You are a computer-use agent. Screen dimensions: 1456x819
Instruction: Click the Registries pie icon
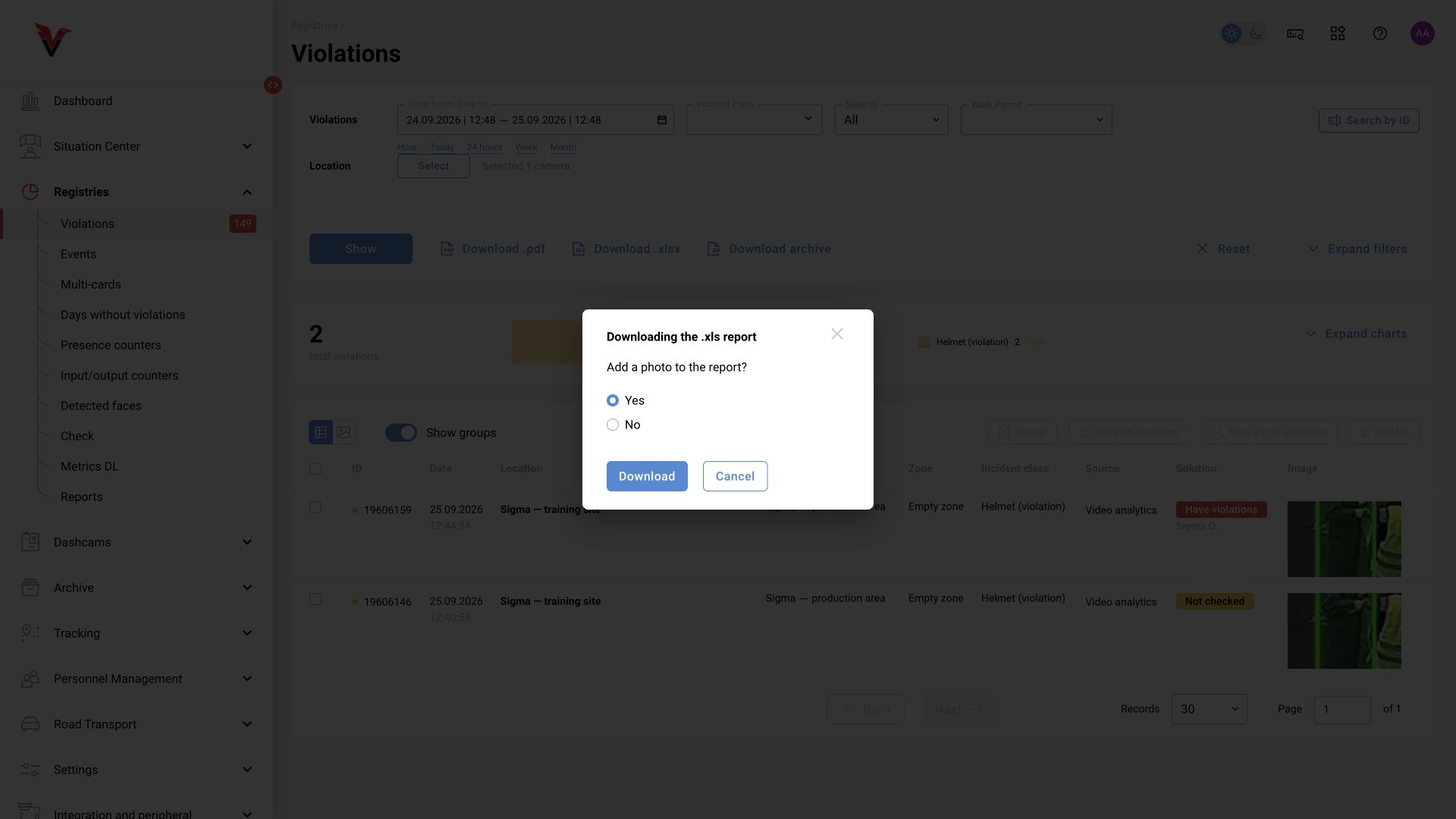pyautogui.click(x=30, y=192)
